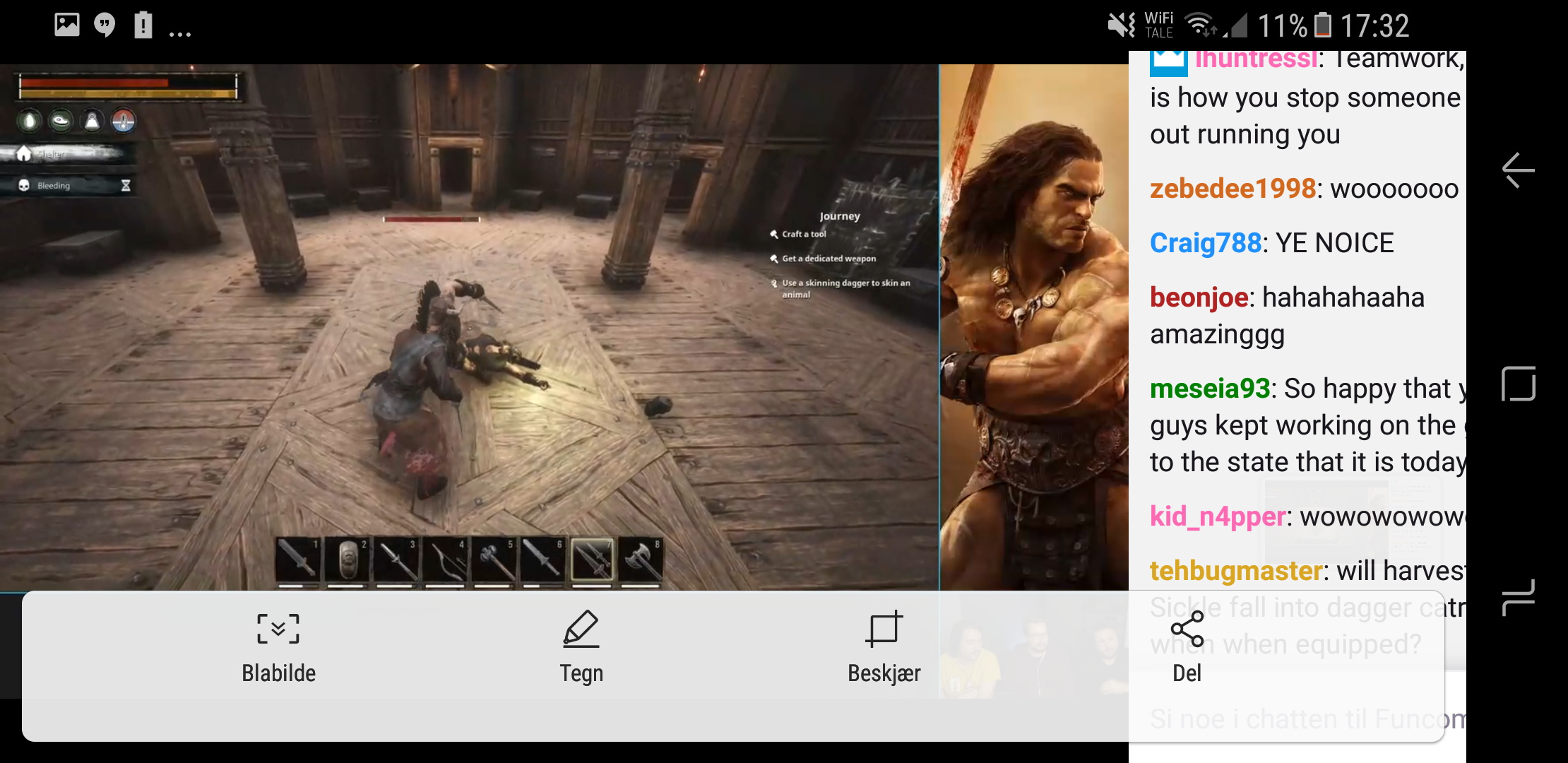Tap the Wi-Fi signal status icon
Viewport: 1568px width, 763px height.
pos(1200,25)
